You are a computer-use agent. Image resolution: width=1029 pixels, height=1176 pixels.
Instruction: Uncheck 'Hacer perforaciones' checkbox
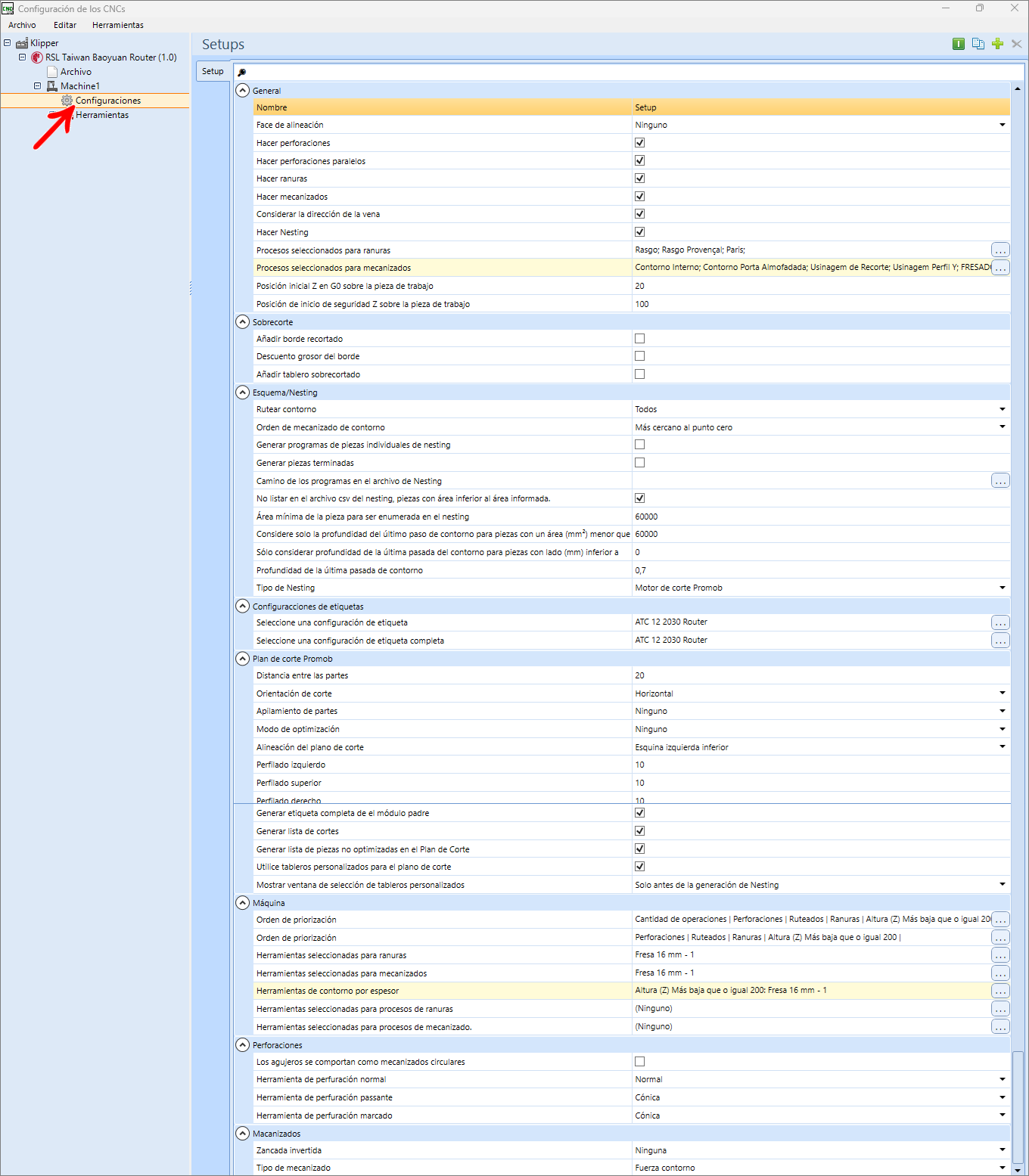tap(639, 143)
